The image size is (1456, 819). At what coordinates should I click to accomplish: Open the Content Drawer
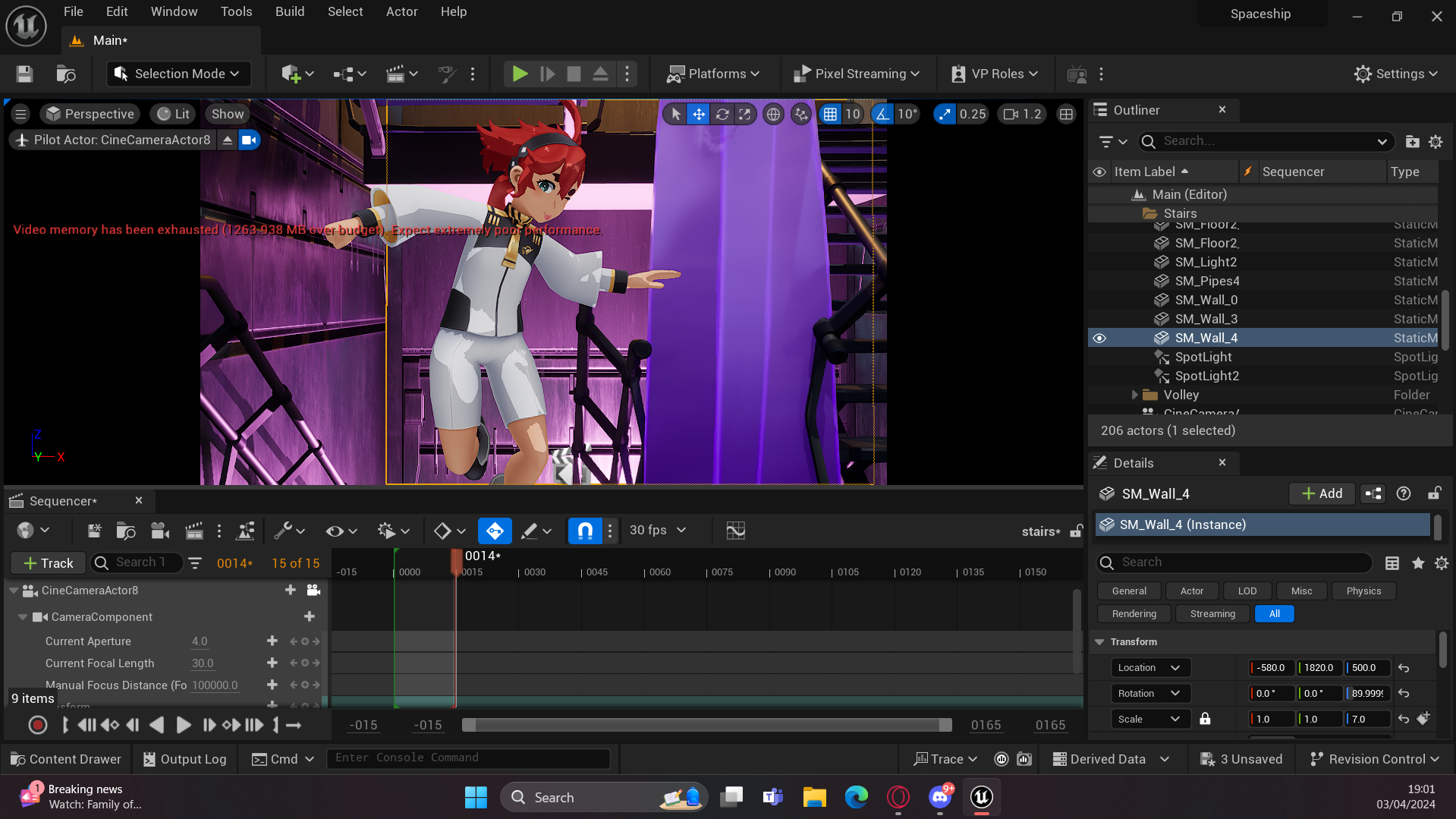66,759
